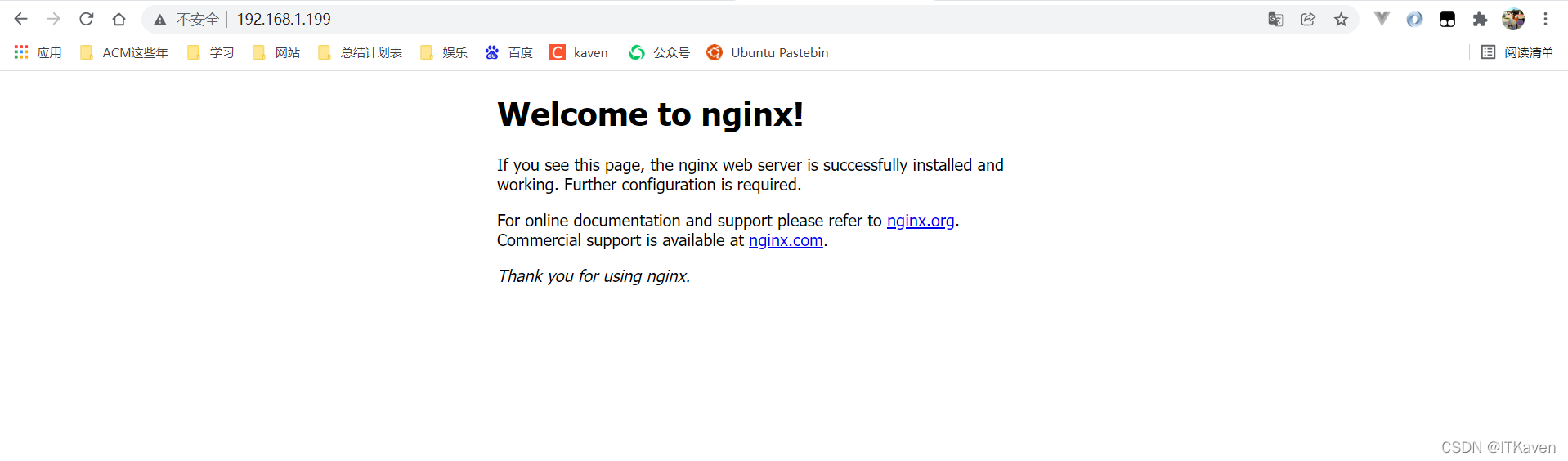Screen dimensions: 1568x461
Task: Bookmark this page with the star
Action: point(1341,19)
